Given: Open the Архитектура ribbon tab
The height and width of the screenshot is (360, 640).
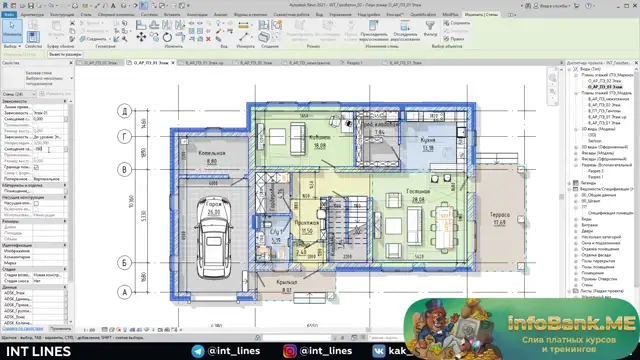Looking at the screenshot, I should point(32,15).
